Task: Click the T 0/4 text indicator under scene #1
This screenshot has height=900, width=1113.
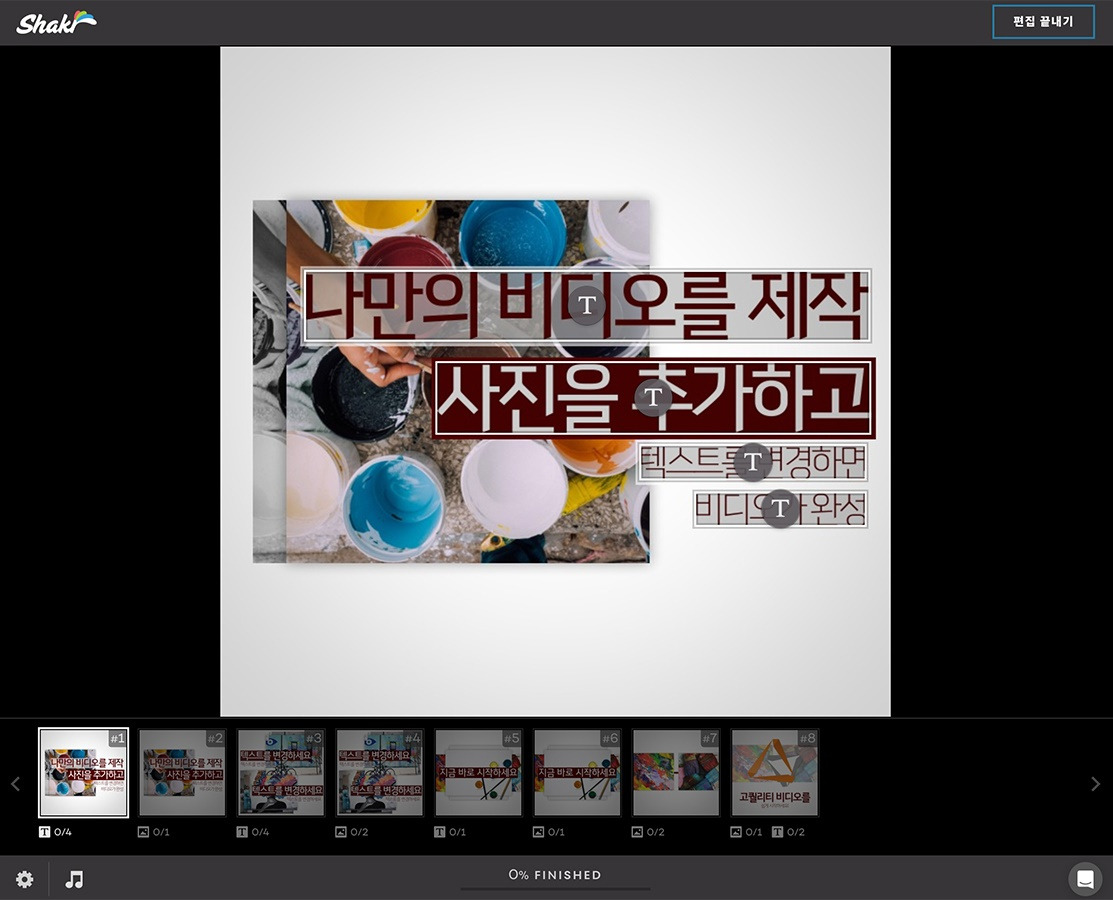Action: coord(53,831)
